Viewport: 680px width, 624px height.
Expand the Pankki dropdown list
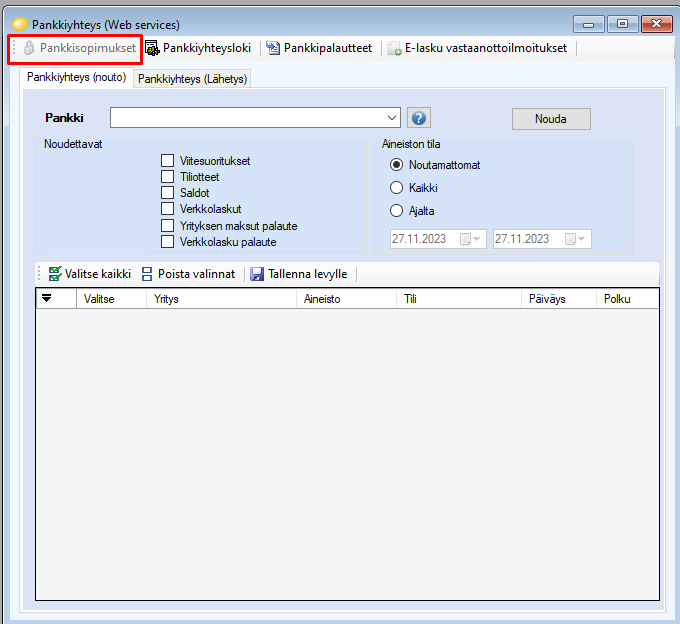click(x=391, y=118)
